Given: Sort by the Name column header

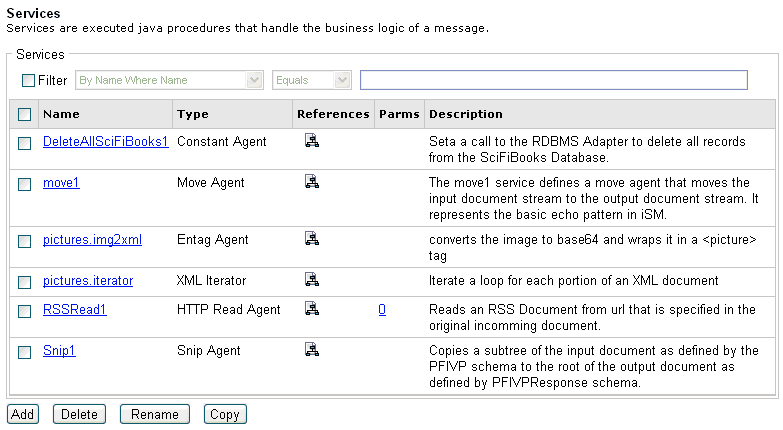Looking at the screenshot, I should point(61,114).
